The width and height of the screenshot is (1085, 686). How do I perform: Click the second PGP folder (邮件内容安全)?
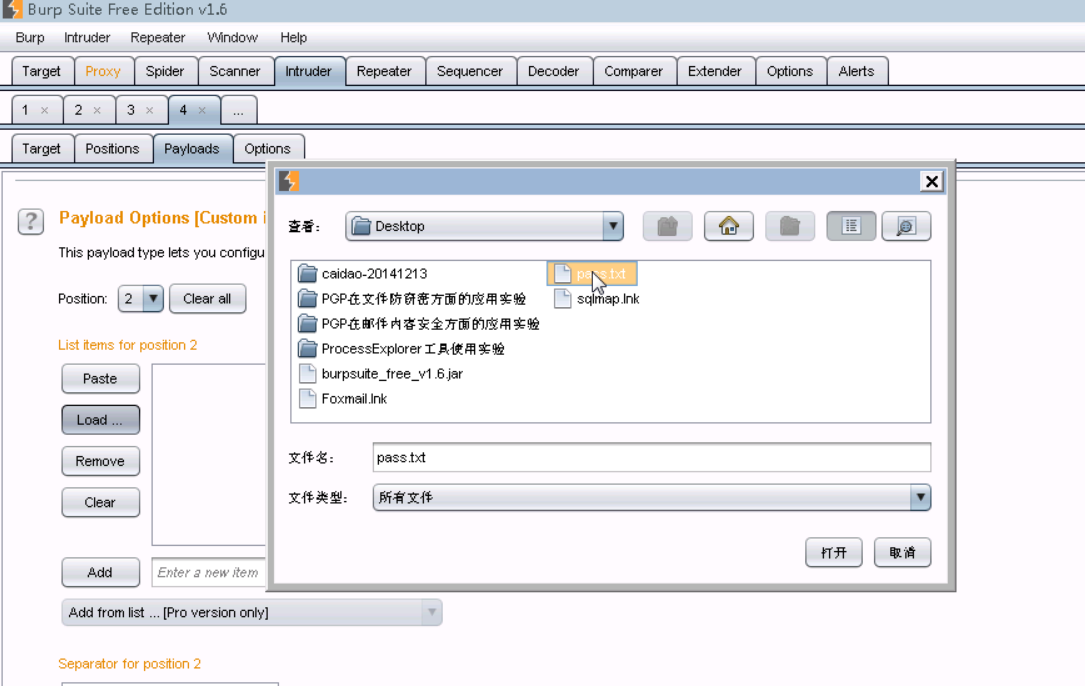click(x=419, y=323)
